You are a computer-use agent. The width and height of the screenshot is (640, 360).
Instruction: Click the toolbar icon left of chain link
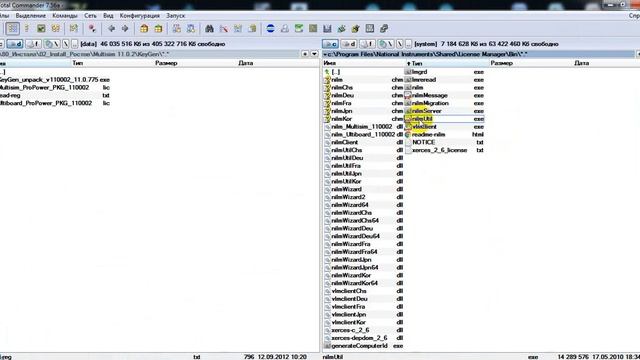(370, 29)
